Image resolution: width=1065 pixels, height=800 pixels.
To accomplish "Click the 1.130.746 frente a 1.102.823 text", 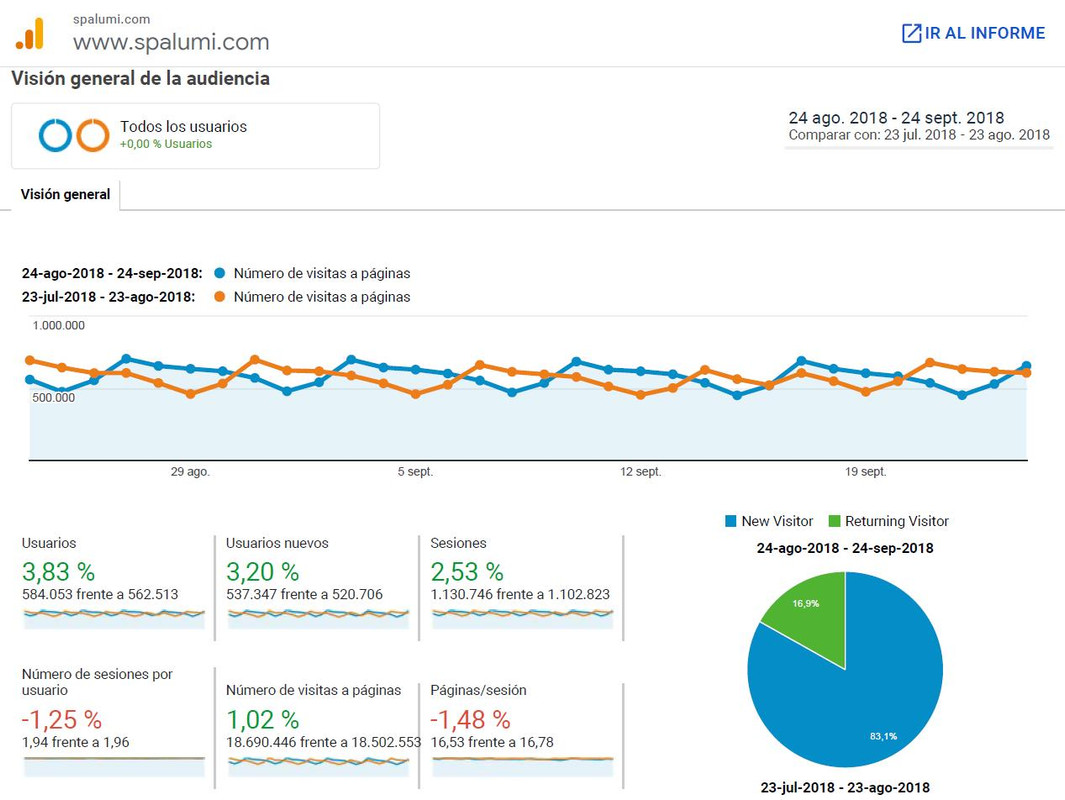I will coord(520,594).
